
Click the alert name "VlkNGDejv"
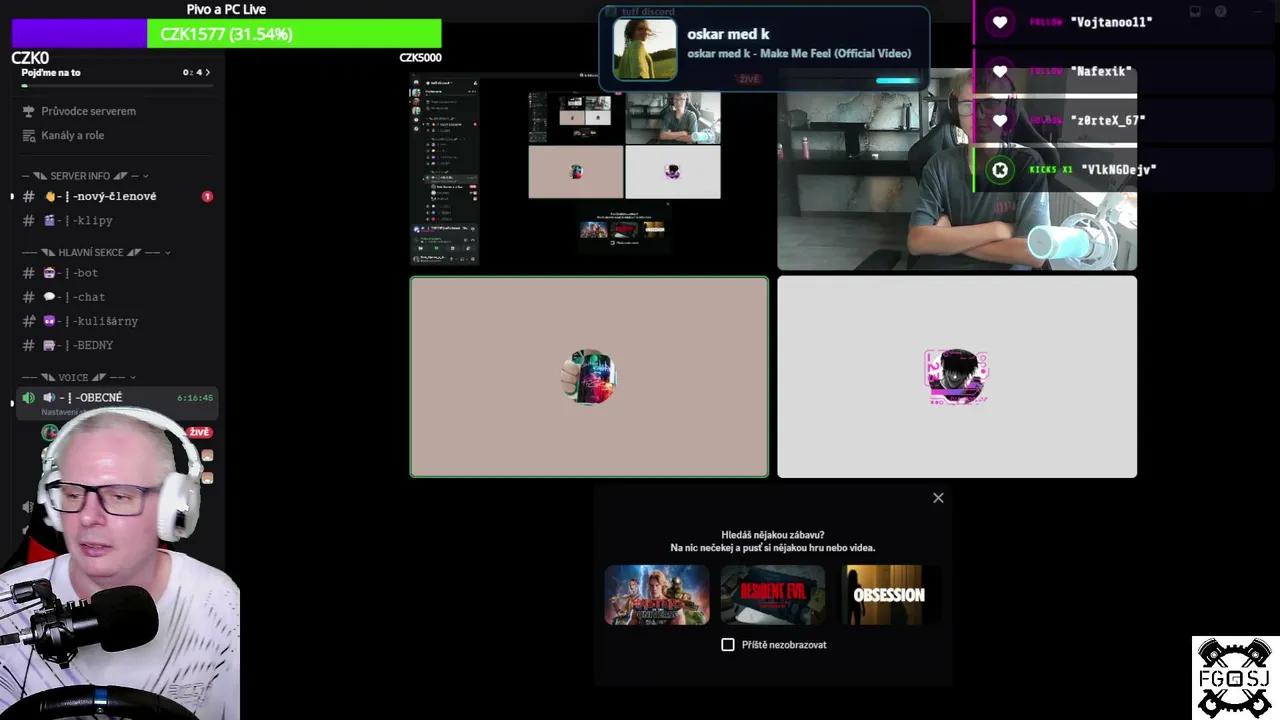(1119, 170)
